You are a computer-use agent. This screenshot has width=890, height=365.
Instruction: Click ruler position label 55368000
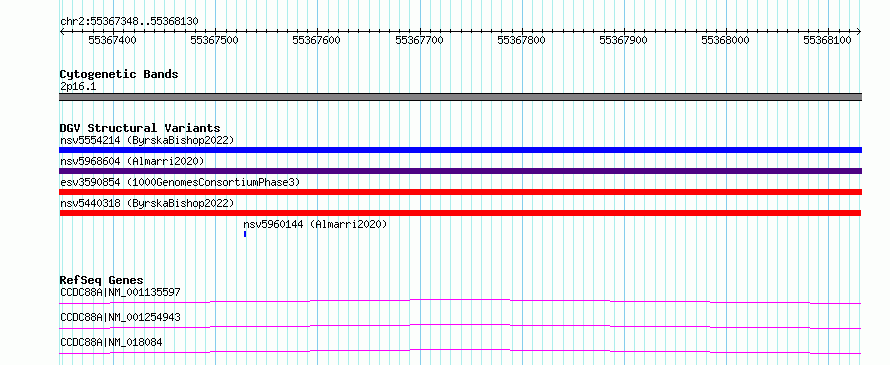point(725,40)
